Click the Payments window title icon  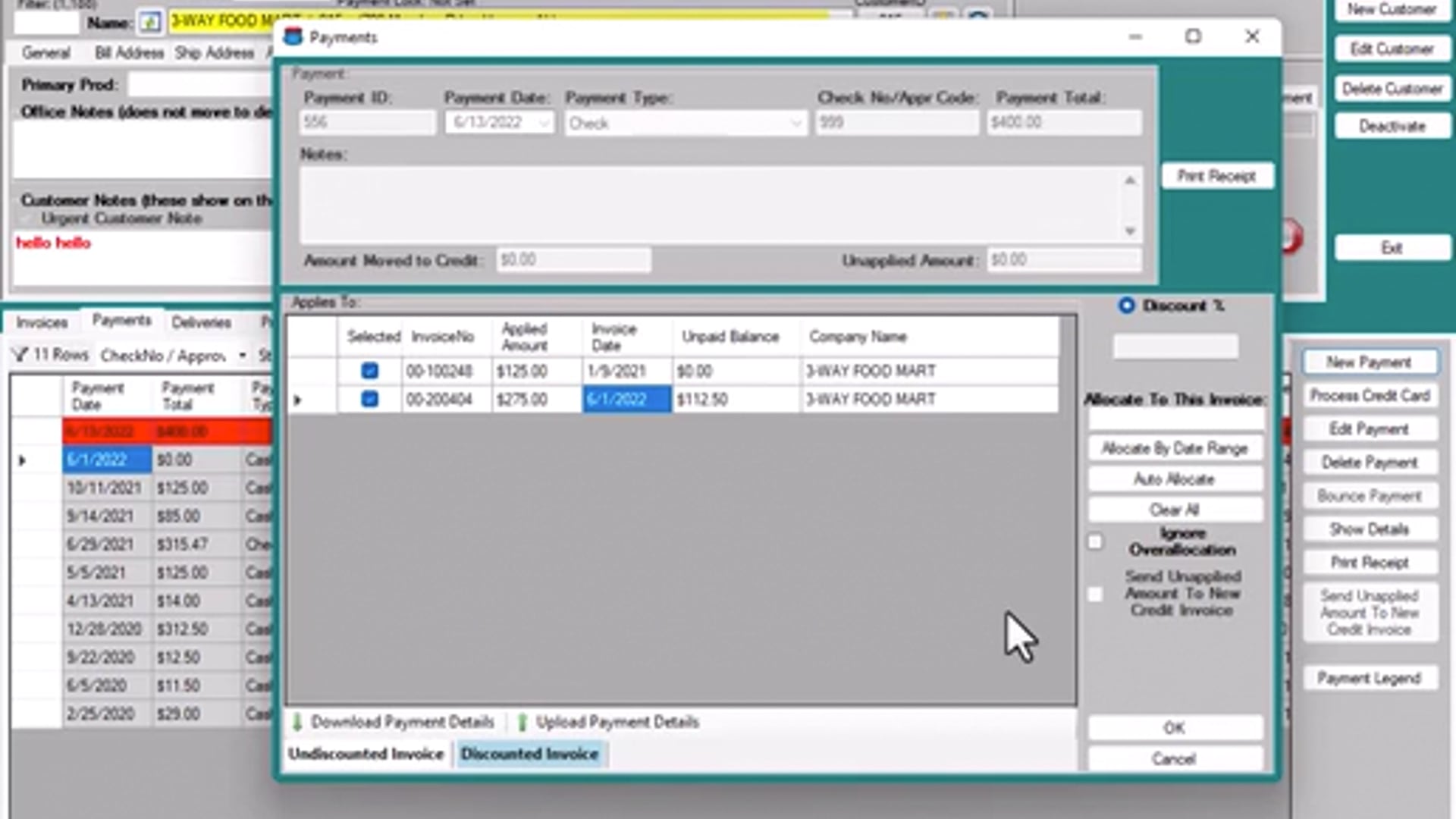pyautogui.click(x=293, y=36)
